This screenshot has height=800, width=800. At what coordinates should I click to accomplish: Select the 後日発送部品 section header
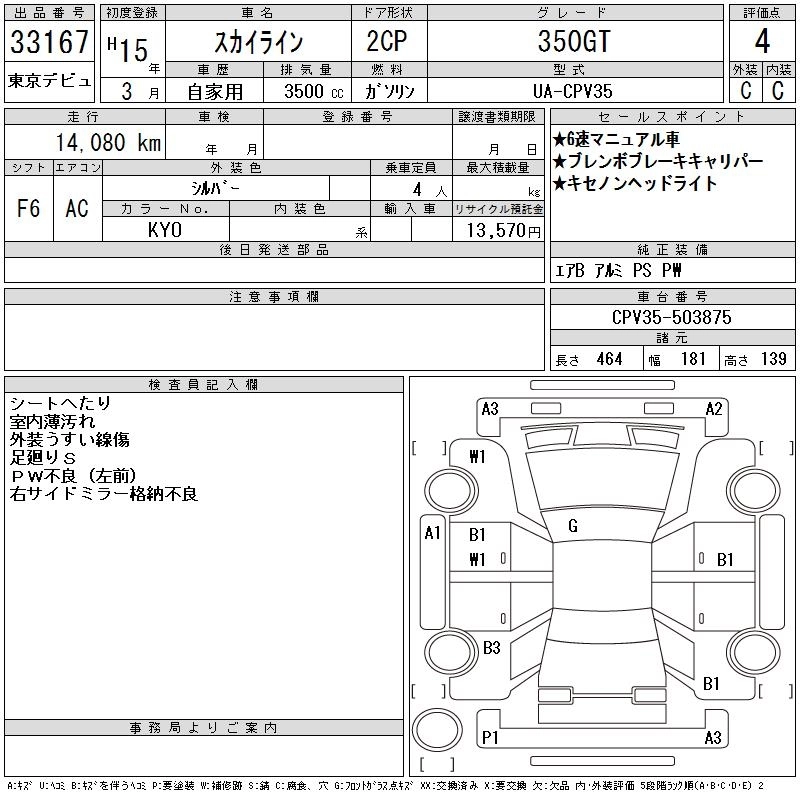click(274, 250)
